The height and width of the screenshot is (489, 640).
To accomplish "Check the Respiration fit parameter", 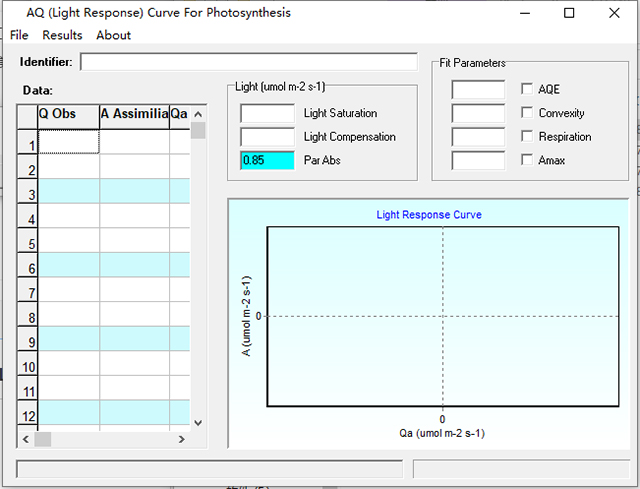I will pos(527,137).
